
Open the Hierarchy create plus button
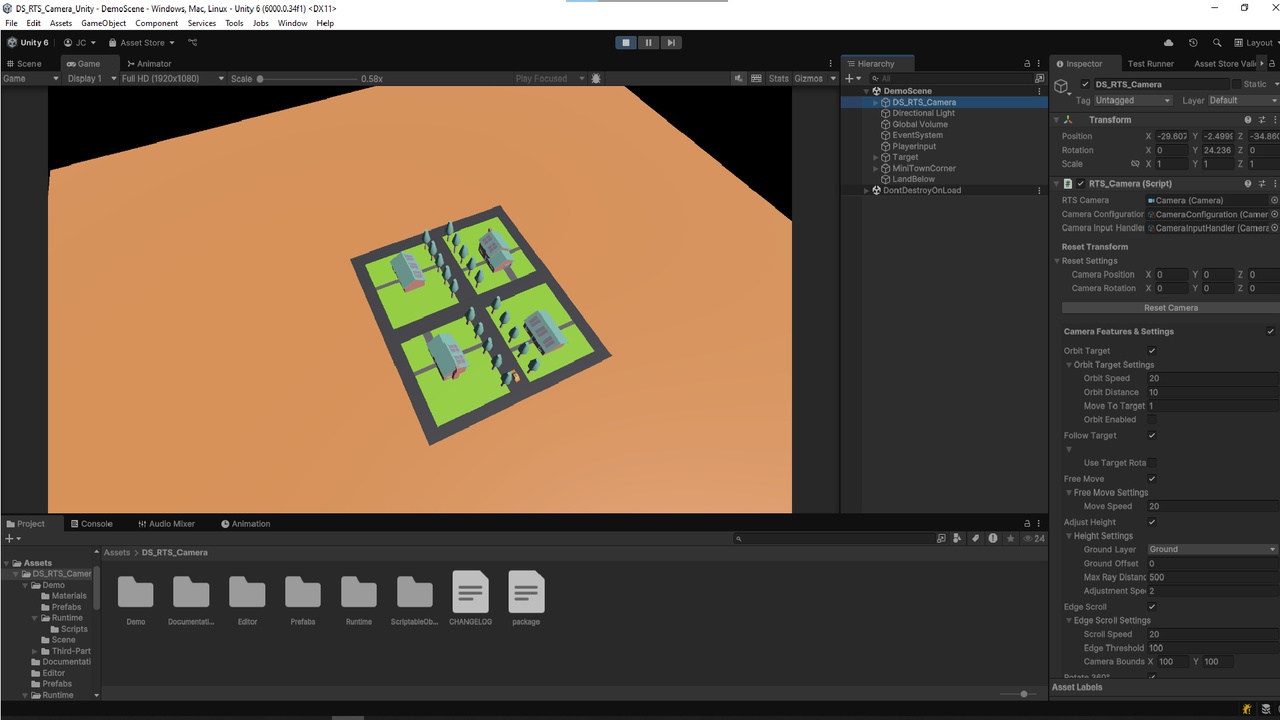point(852,78)
